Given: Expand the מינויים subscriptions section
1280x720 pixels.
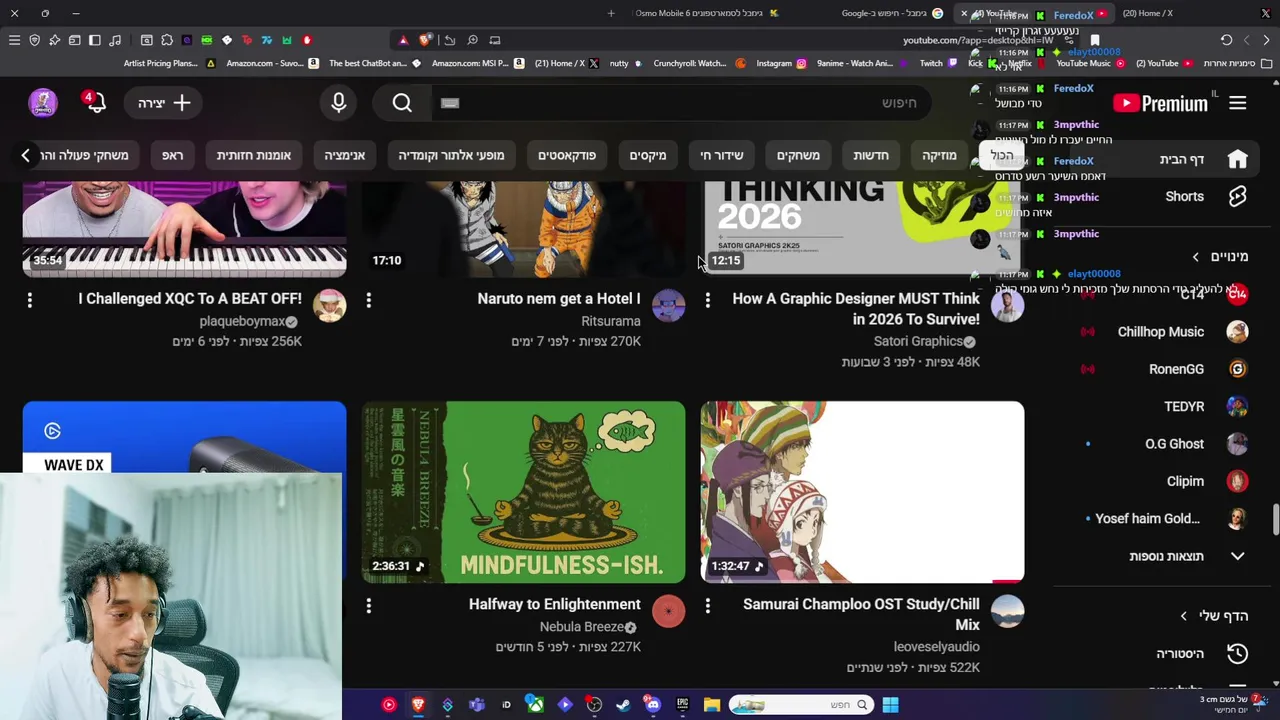Looking at the screenshot, I should (x=1220, y=257).
